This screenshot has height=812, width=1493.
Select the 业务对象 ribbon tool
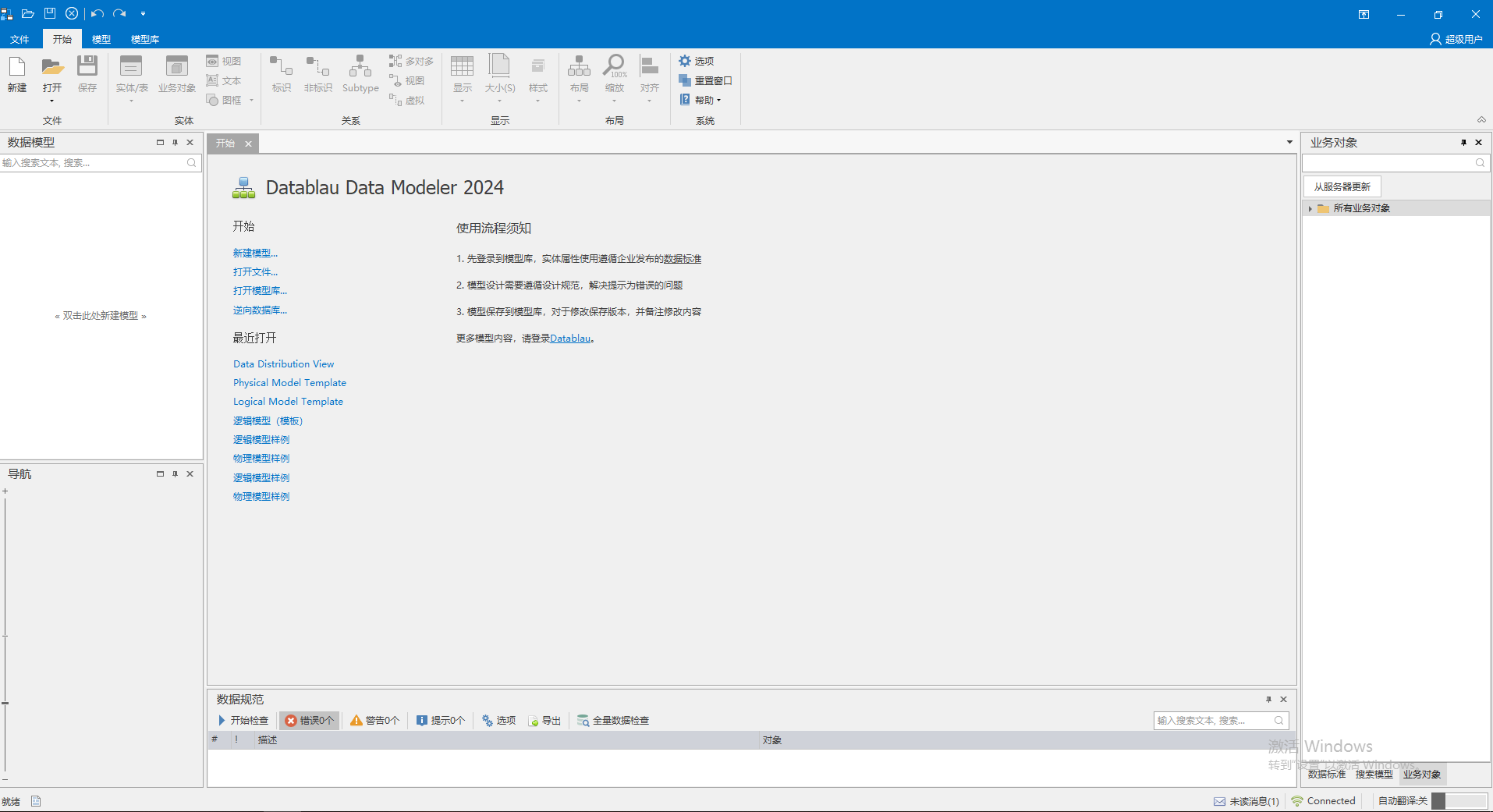[177, 74]
